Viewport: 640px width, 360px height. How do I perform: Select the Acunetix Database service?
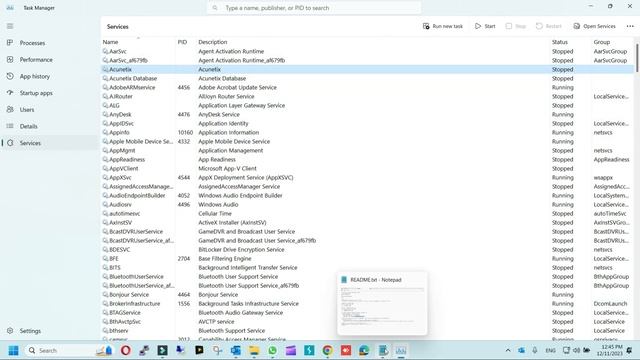[367, 78]
